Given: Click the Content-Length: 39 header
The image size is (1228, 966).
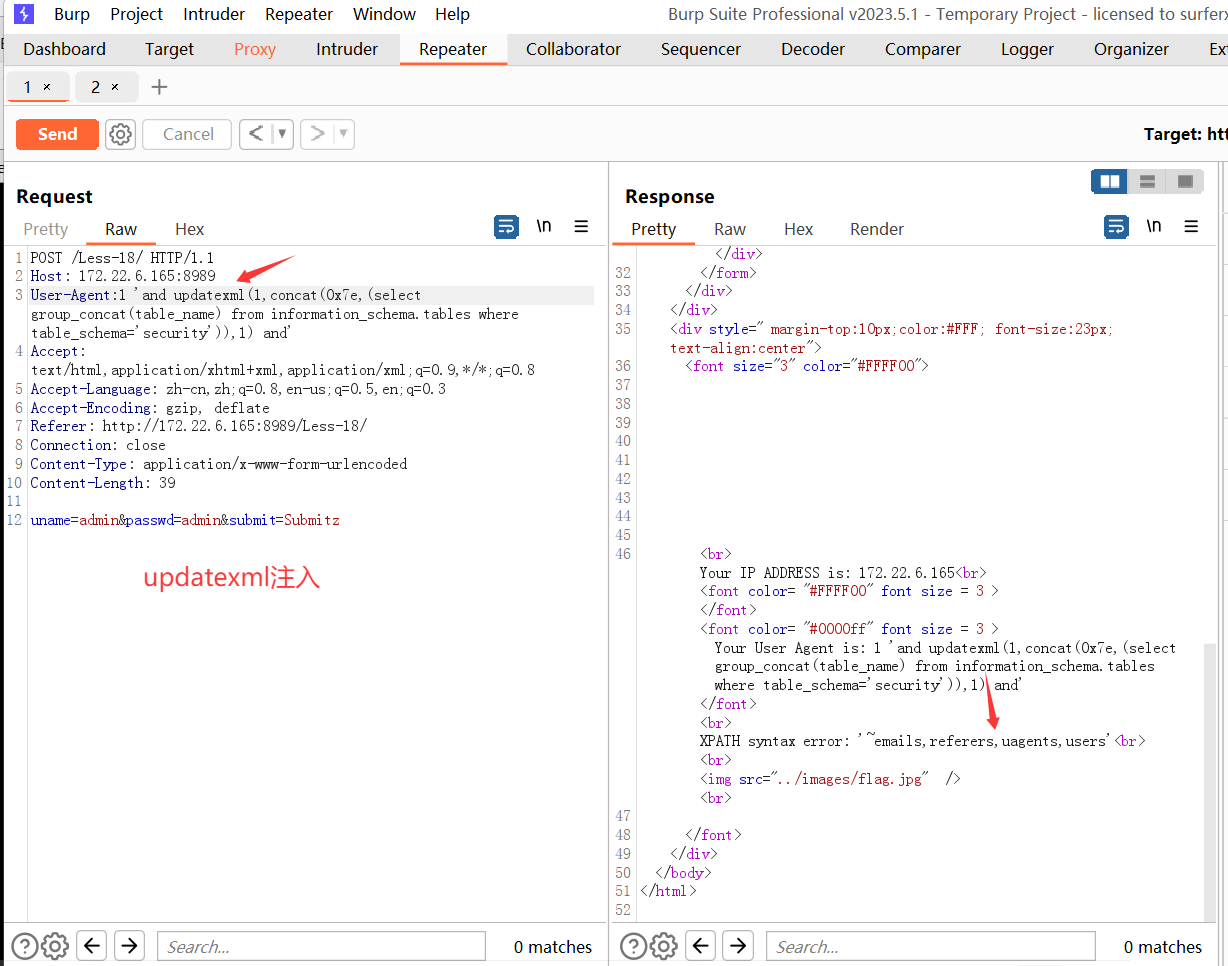Looking at the screenshot, I should pos(103,483).
